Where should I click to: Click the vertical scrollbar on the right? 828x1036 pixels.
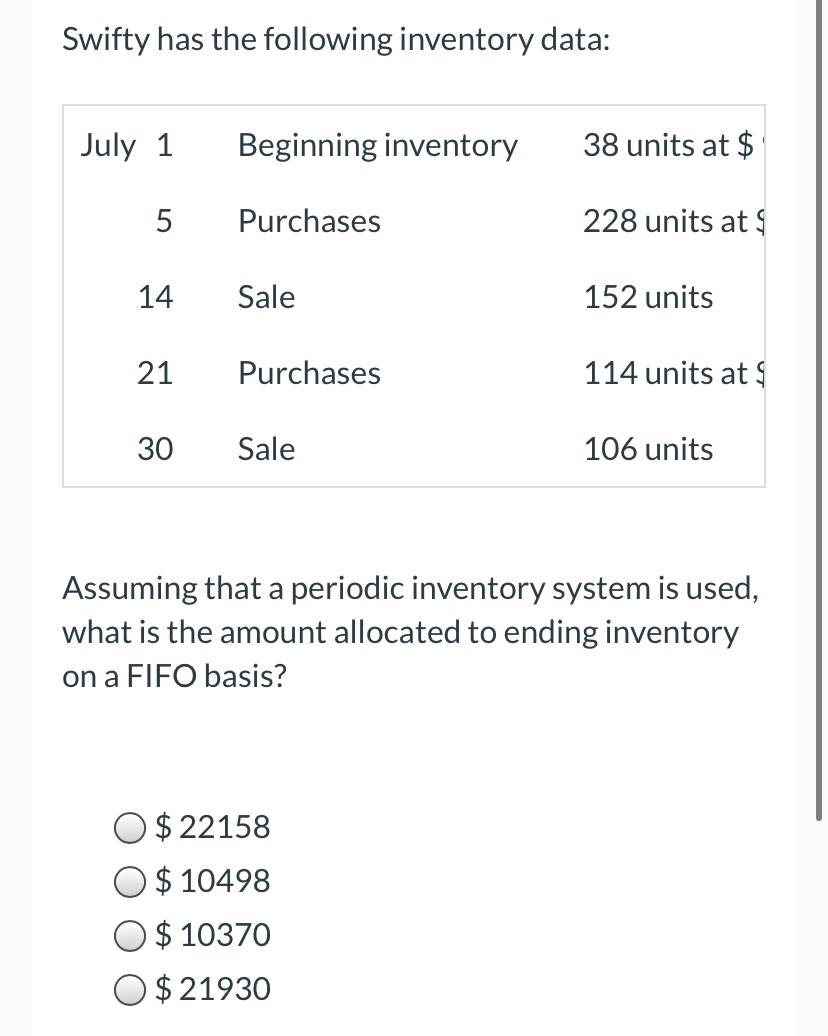(x=819, y=410)
